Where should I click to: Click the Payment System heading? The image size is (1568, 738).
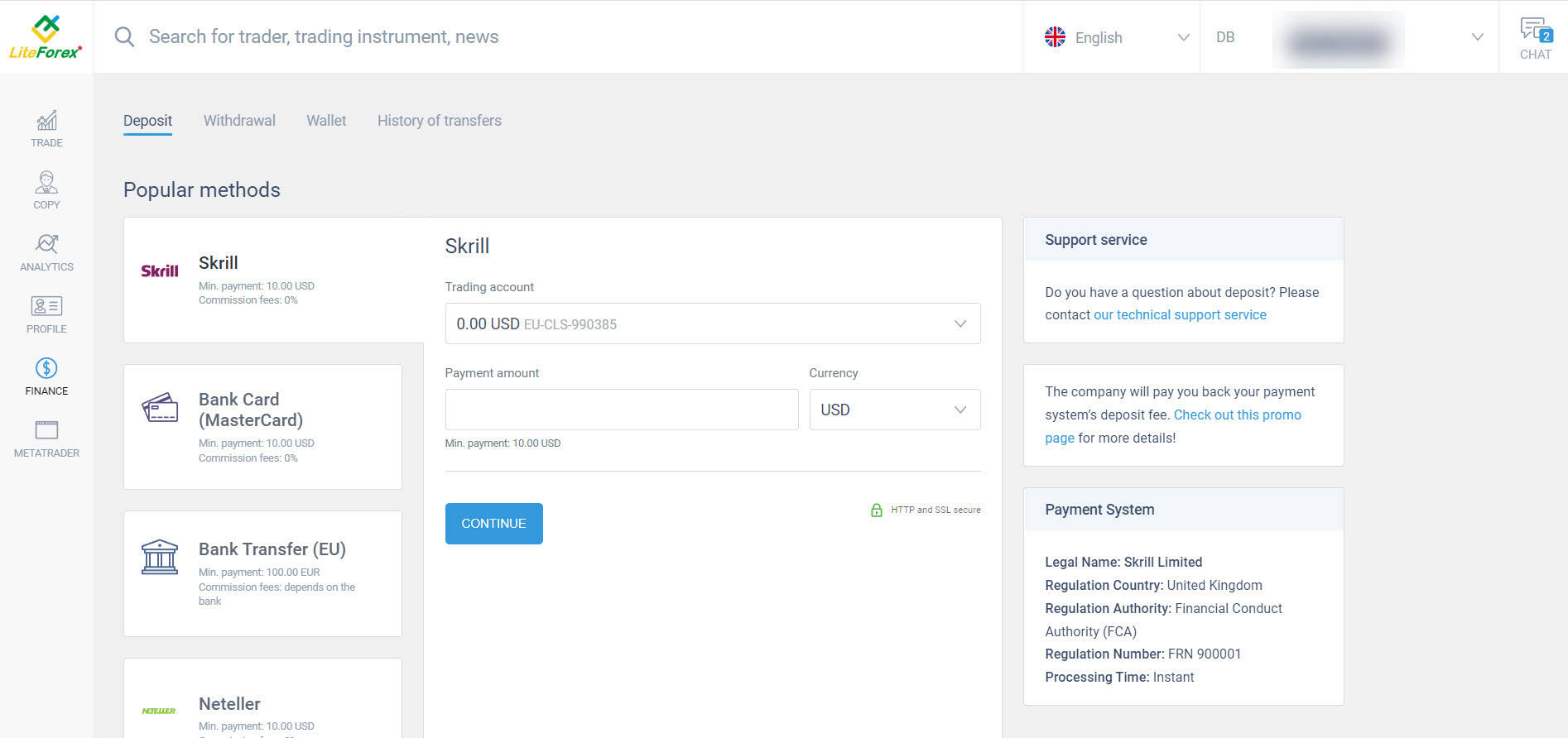point(1099,510)
